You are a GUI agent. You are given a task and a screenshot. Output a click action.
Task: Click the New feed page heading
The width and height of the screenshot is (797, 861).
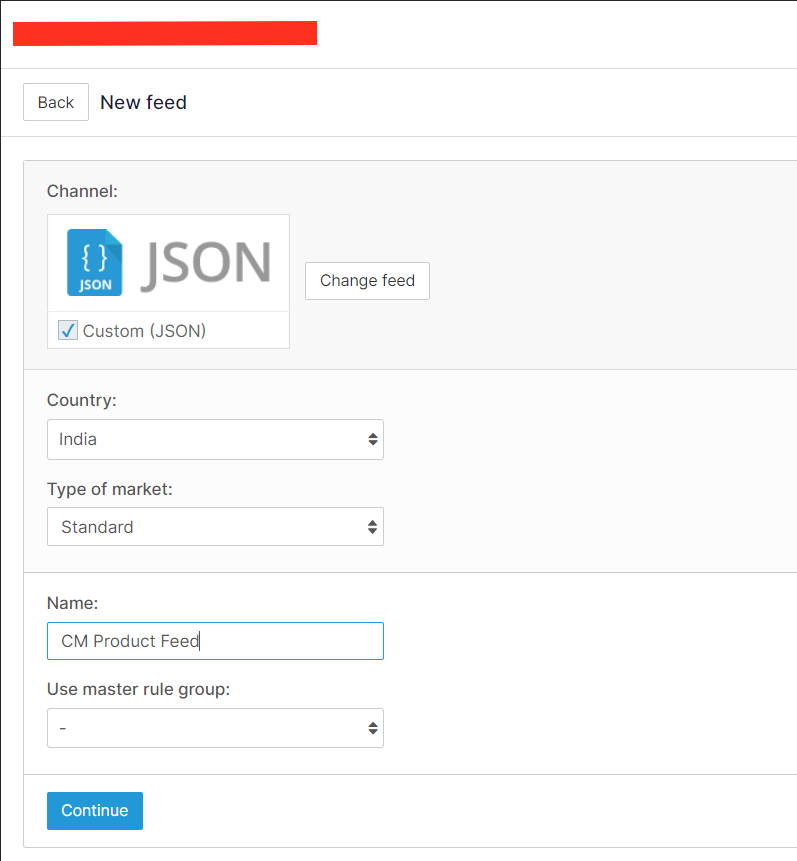[144, 102]
